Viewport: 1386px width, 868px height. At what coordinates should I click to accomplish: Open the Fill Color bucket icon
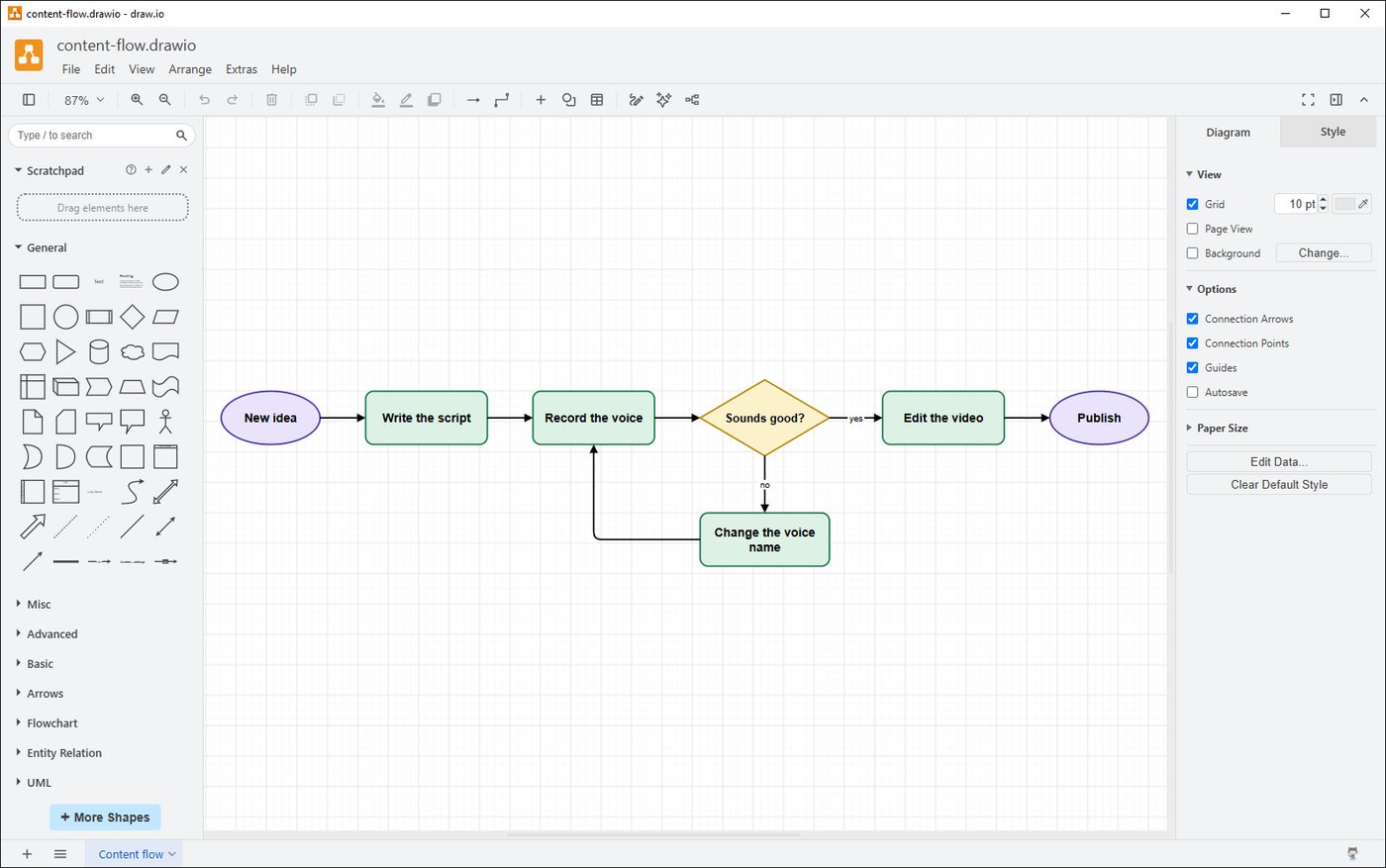[x=378, y=100]
